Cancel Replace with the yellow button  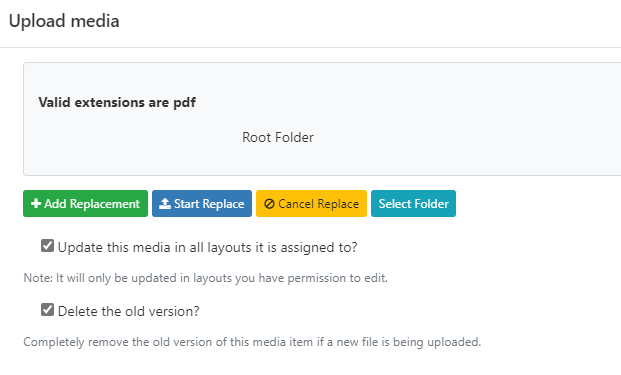click(x=311, y=204)
